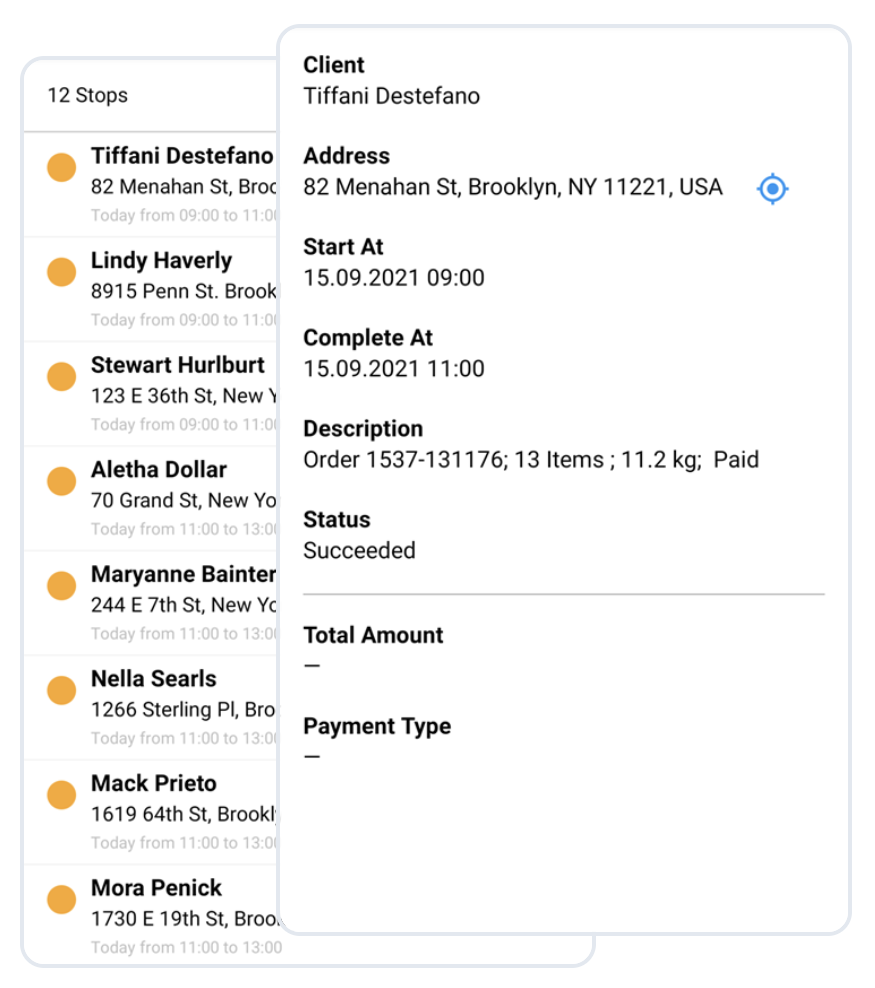
Task: Click the Succeeded status text
Action: coord(359,550)
